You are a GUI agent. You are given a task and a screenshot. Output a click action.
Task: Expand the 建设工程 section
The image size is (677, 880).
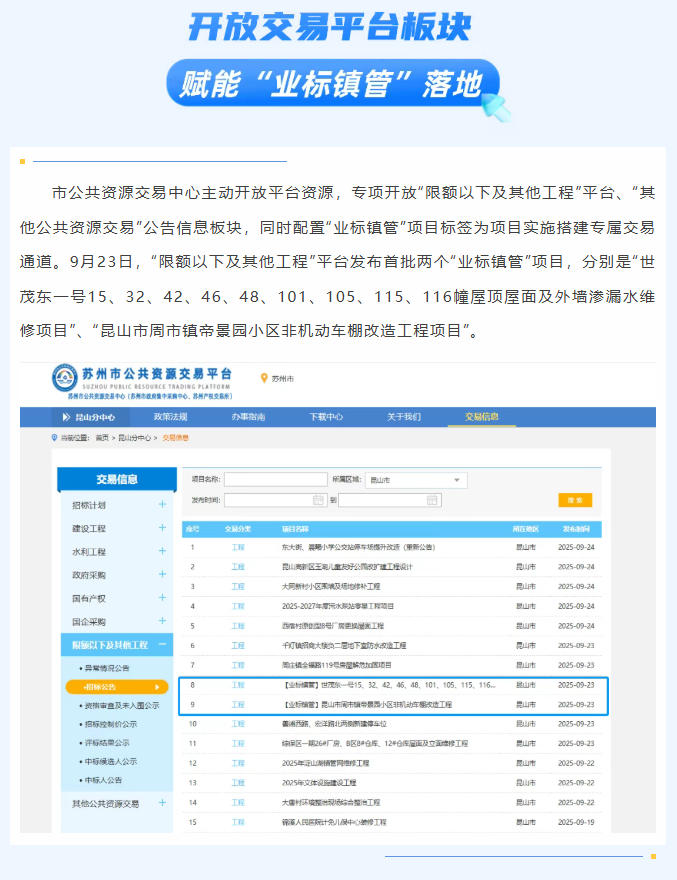(x=162, y=528)
